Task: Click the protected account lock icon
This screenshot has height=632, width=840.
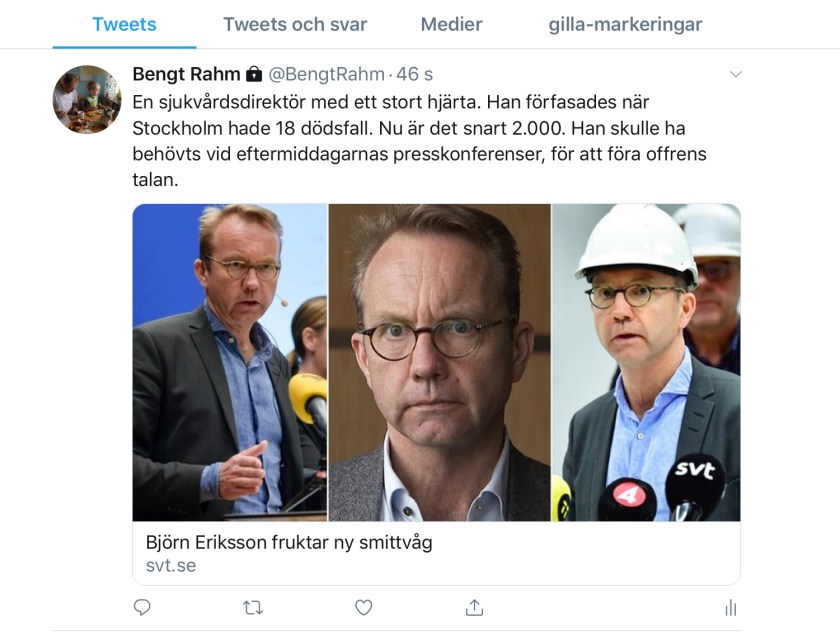Action: click(x=254, y=74)
